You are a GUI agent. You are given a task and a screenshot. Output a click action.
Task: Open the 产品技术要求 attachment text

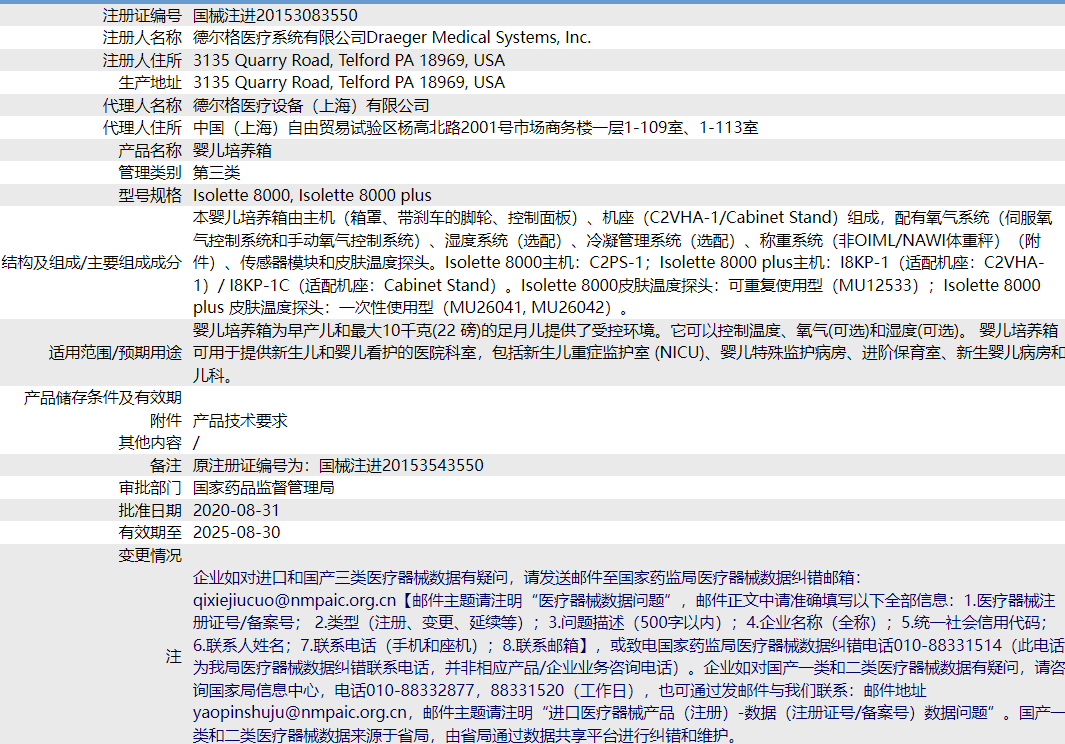(x=240, y=421)
